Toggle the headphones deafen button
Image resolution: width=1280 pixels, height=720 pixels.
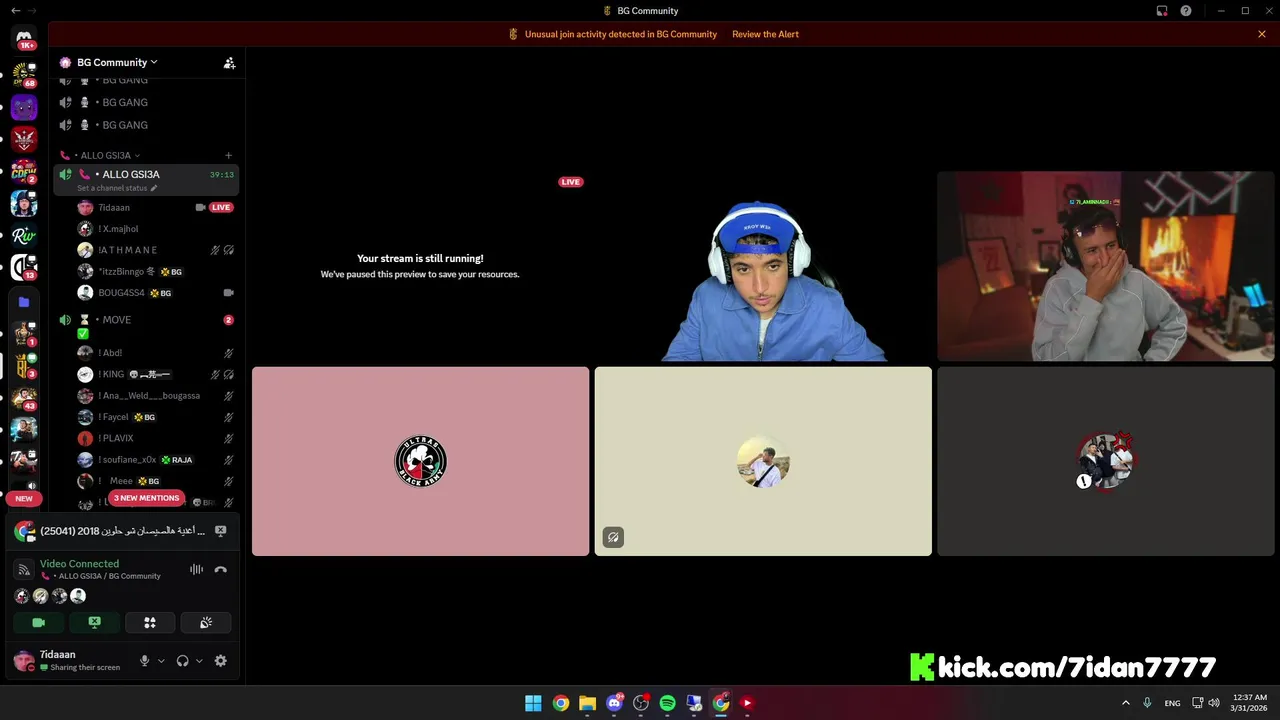pyautogui.click(x=182, y=661)
